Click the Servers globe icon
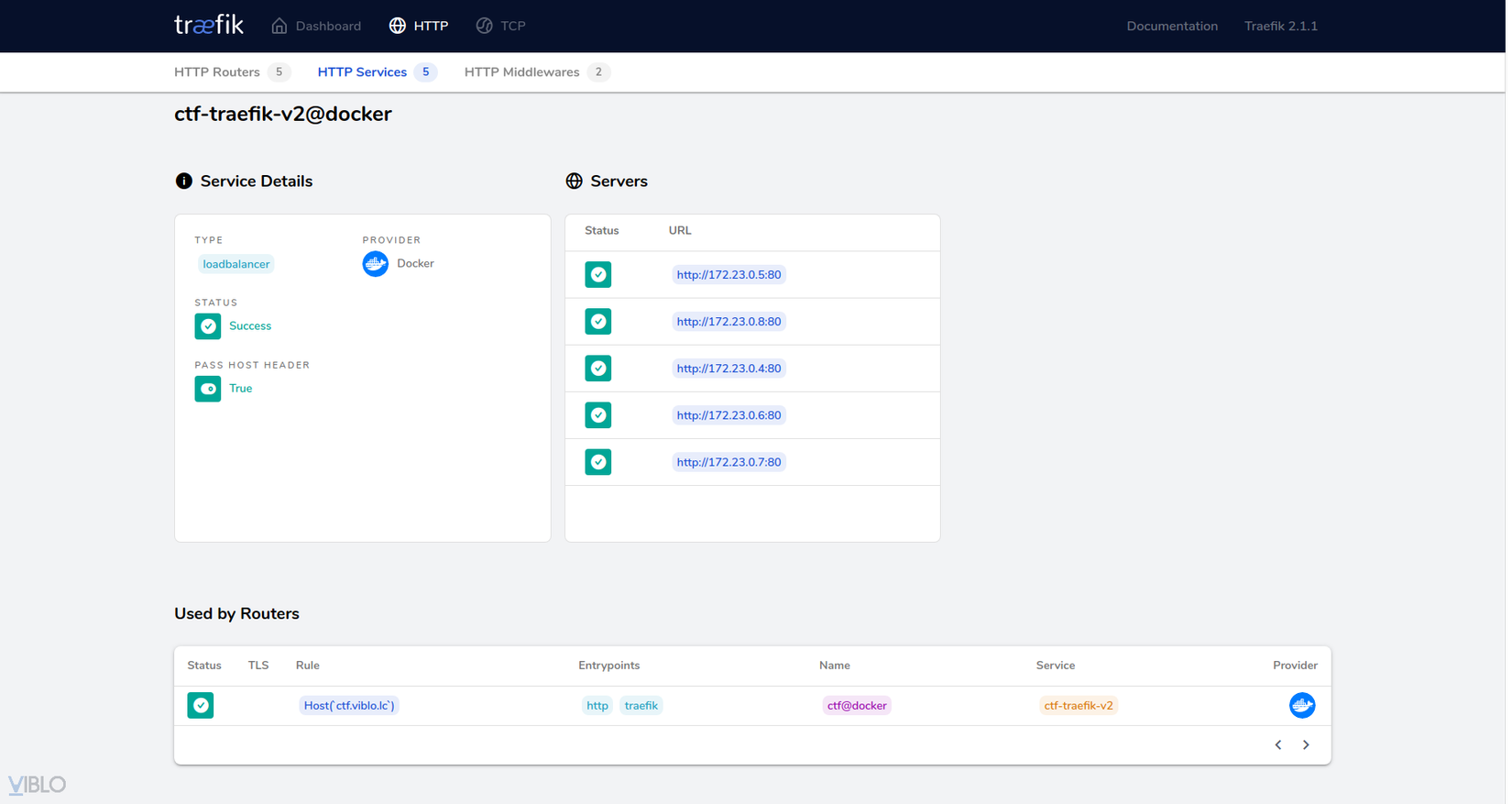This screenshot has height=804, width=1512. click(x=575, y=181)
